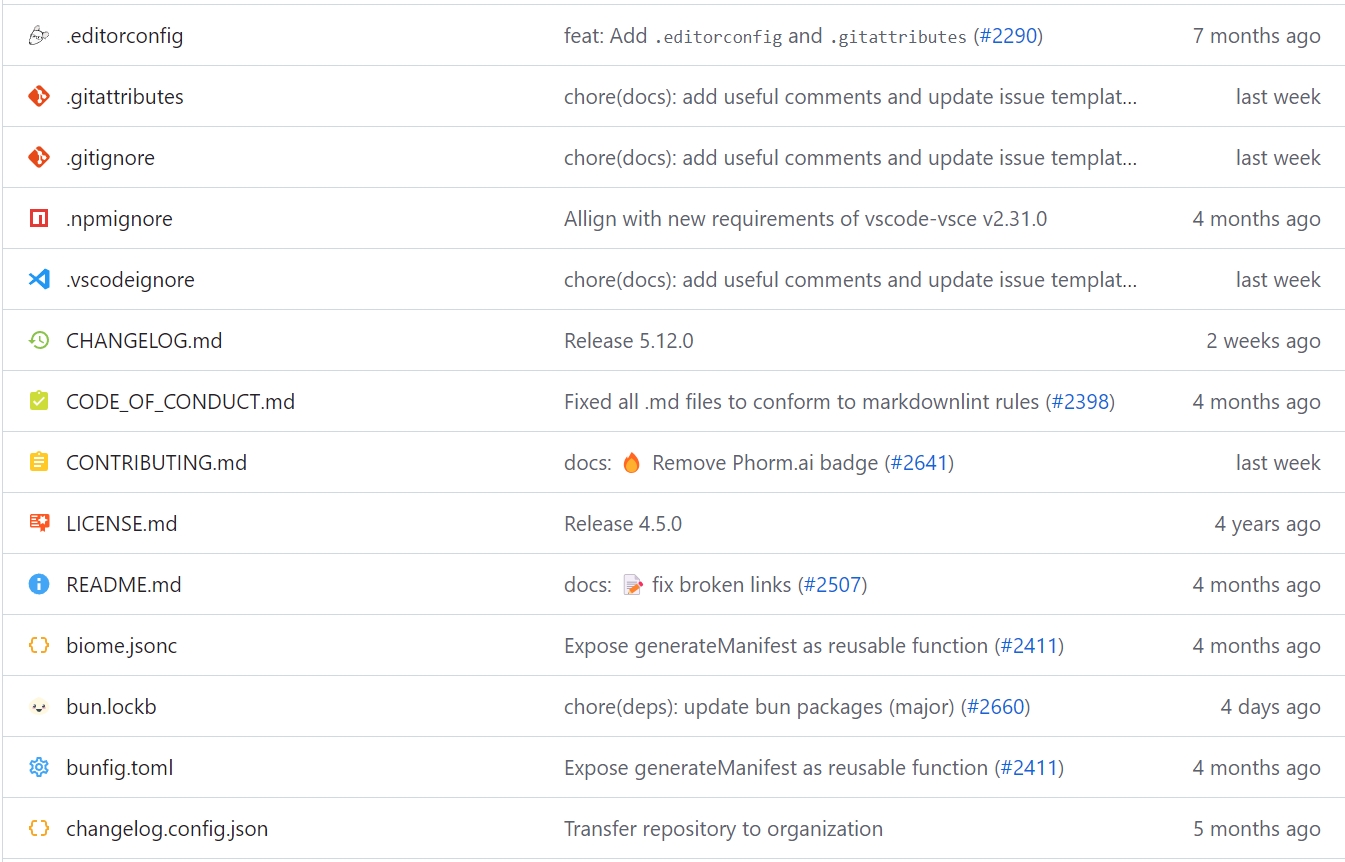Click the license certificate icon beside LICENSE.md
Viewport: 1345px width, 862px height.
[x=39, y=524]
